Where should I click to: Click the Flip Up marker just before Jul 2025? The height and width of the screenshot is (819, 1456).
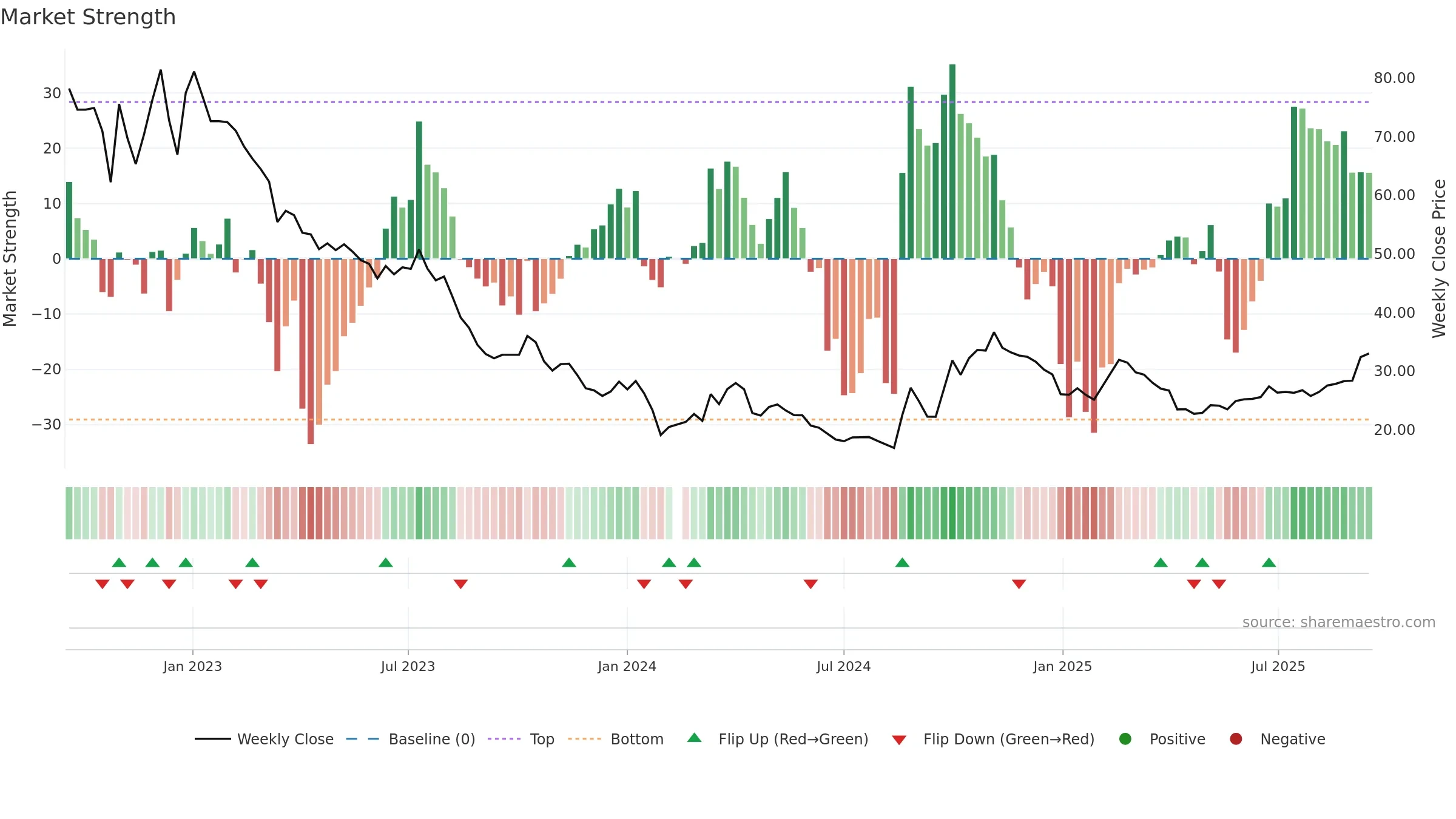[x=1269, y=562]
